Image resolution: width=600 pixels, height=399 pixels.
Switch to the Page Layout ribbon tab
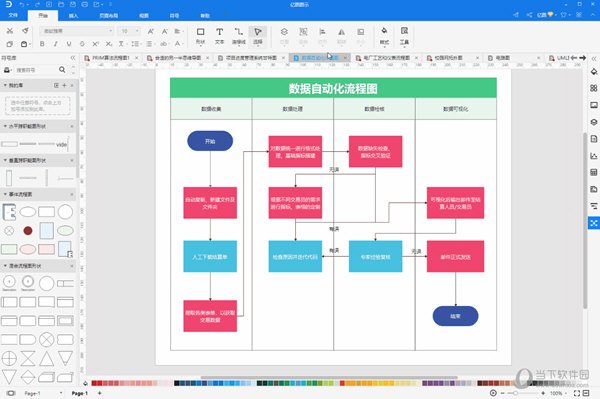pyautogui.click(x=109, y=15)
